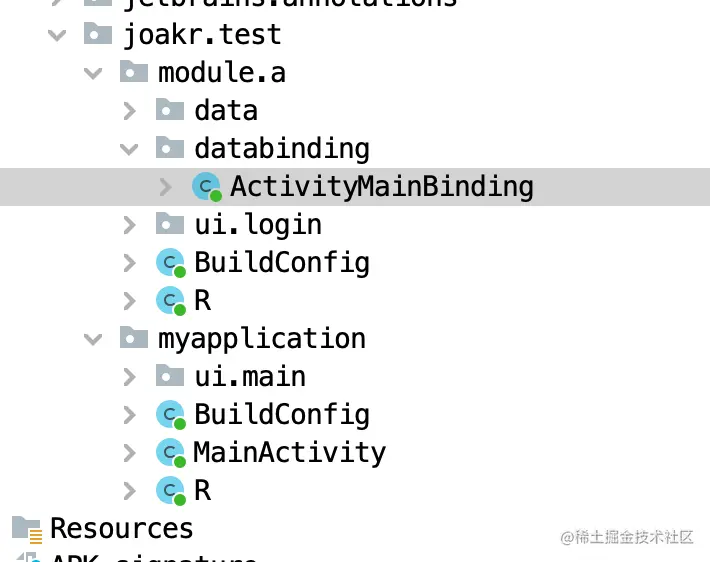The width and height of the screenshot is (710, 562).
Task: Select BuildConfig under module.a
Action: 282,263
